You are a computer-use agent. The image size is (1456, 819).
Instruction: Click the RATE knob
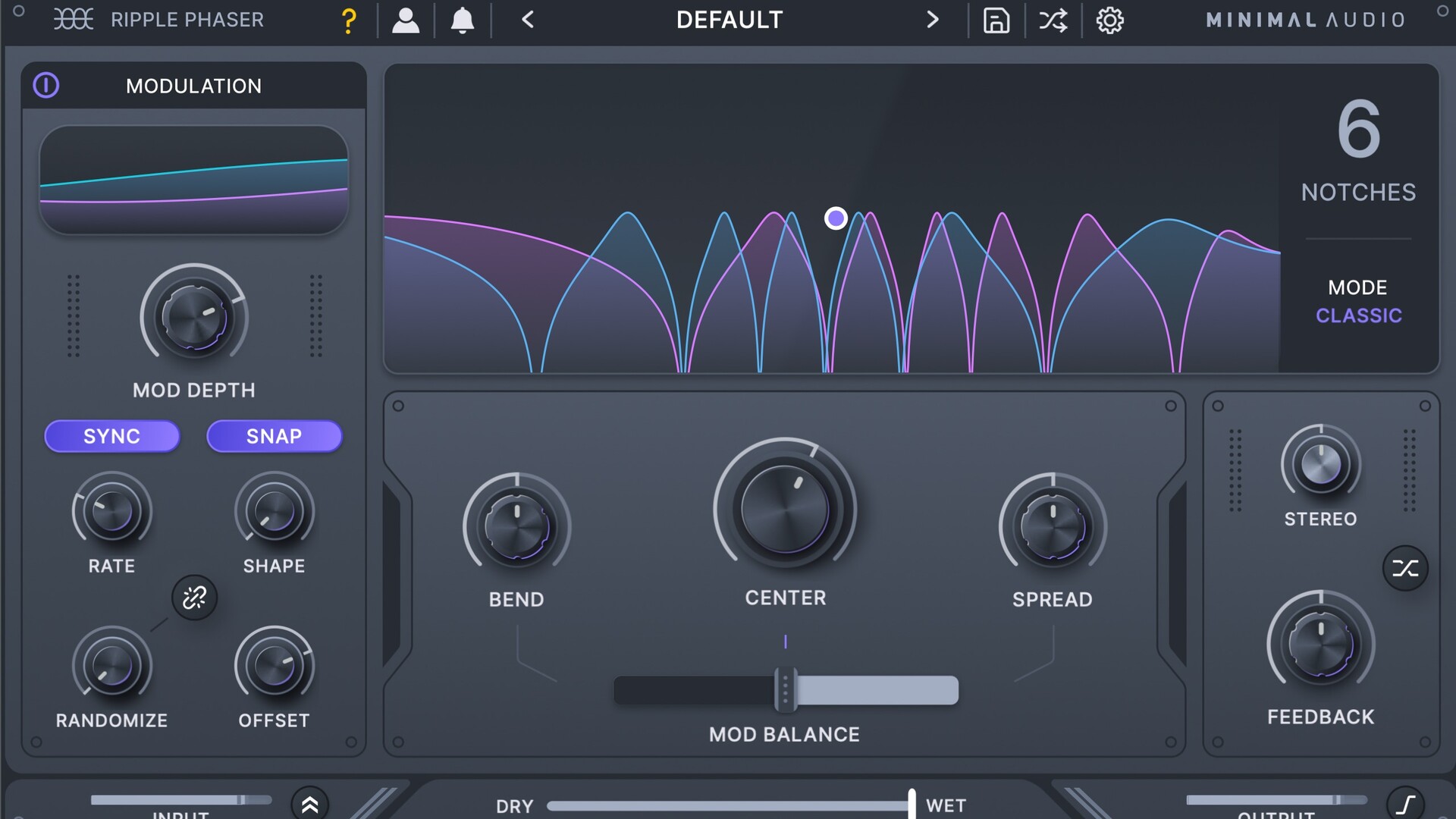[x=112, y=510]
